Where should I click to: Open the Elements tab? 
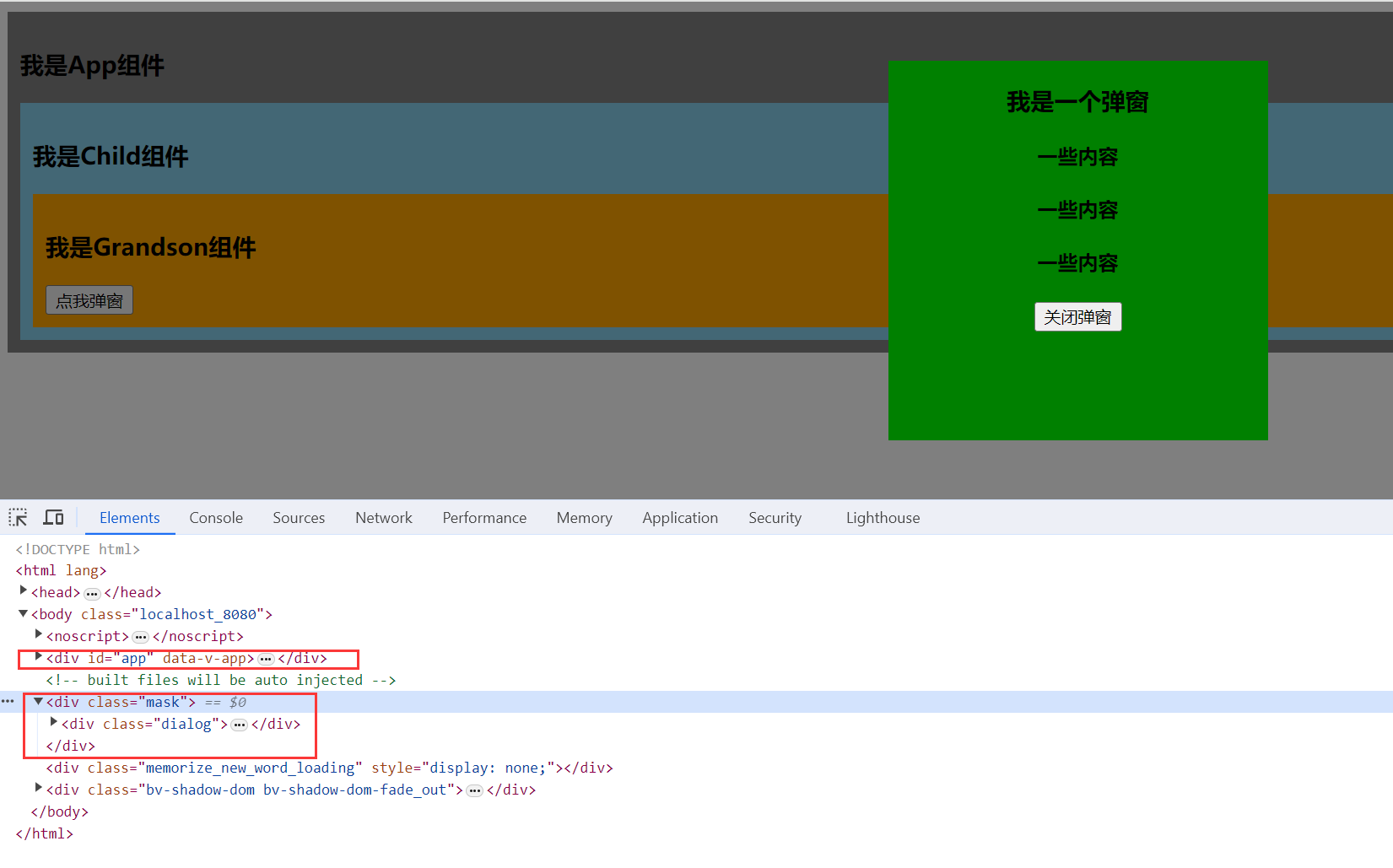(x=130, y=518)
